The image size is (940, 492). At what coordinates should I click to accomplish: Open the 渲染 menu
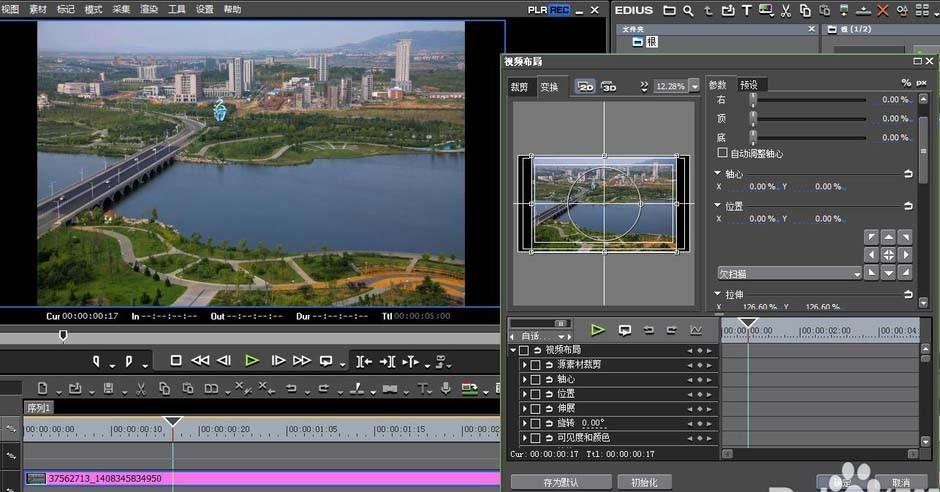point(149,9)
